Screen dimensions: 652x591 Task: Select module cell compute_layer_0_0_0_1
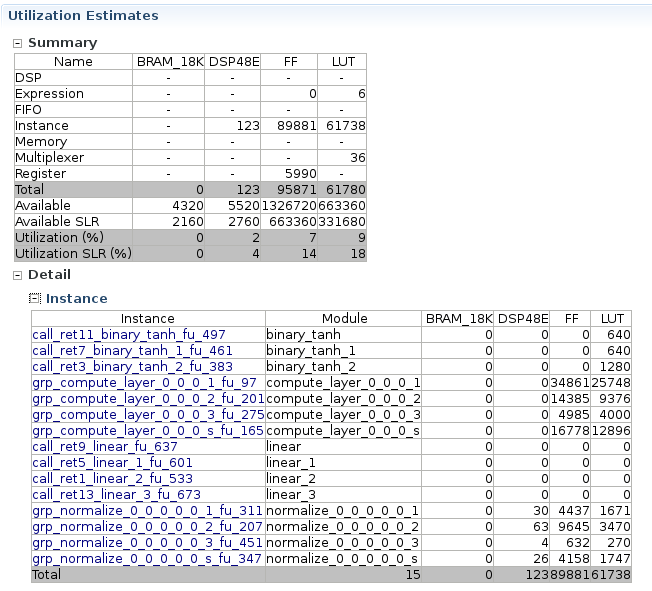pos(343,383)
